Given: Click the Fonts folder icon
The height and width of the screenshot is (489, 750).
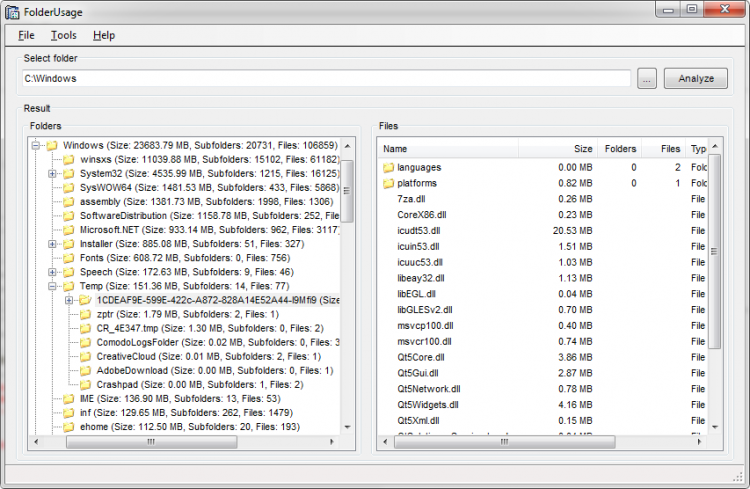Looking at the screenshot, I should [x=69, y=258].
